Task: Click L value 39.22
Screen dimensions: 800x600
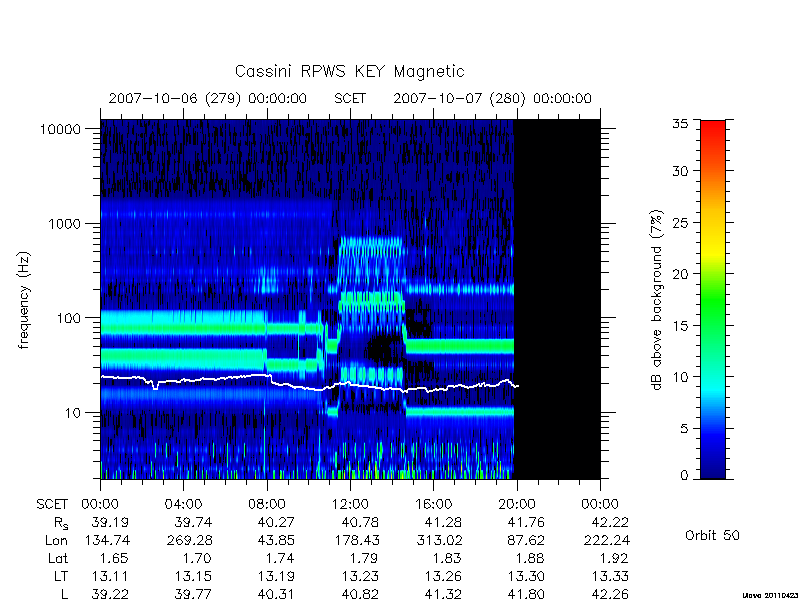Action: [110, 594]
